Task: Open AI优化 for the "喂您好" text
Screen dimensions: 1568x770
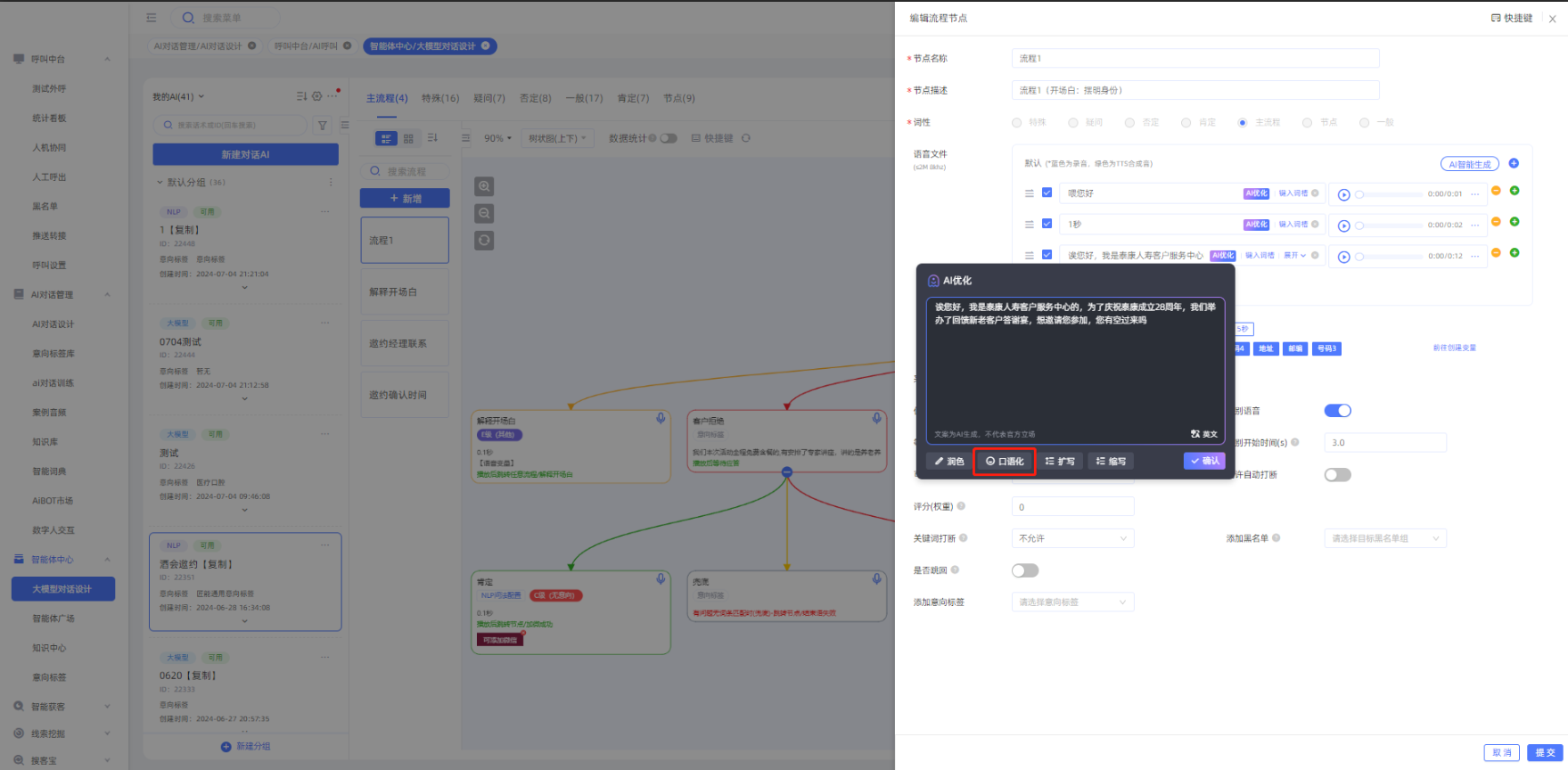Action: click(1256, 193)
